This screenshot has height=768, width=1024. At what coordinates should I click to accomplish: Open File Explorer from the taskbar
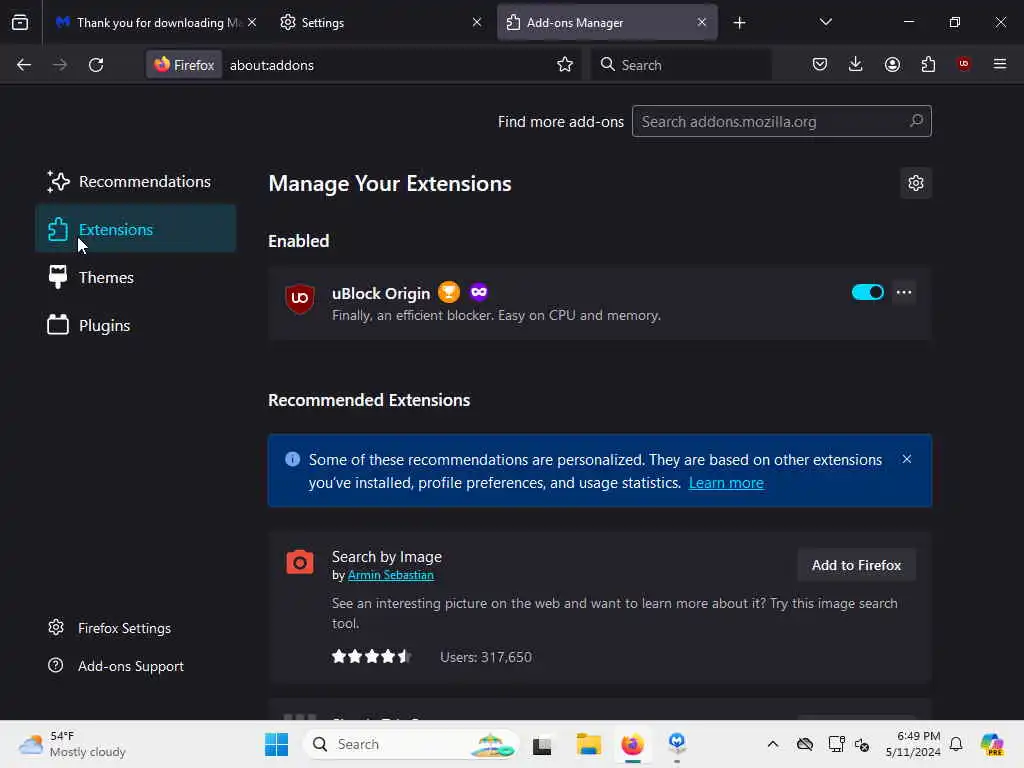click(588, 744)
